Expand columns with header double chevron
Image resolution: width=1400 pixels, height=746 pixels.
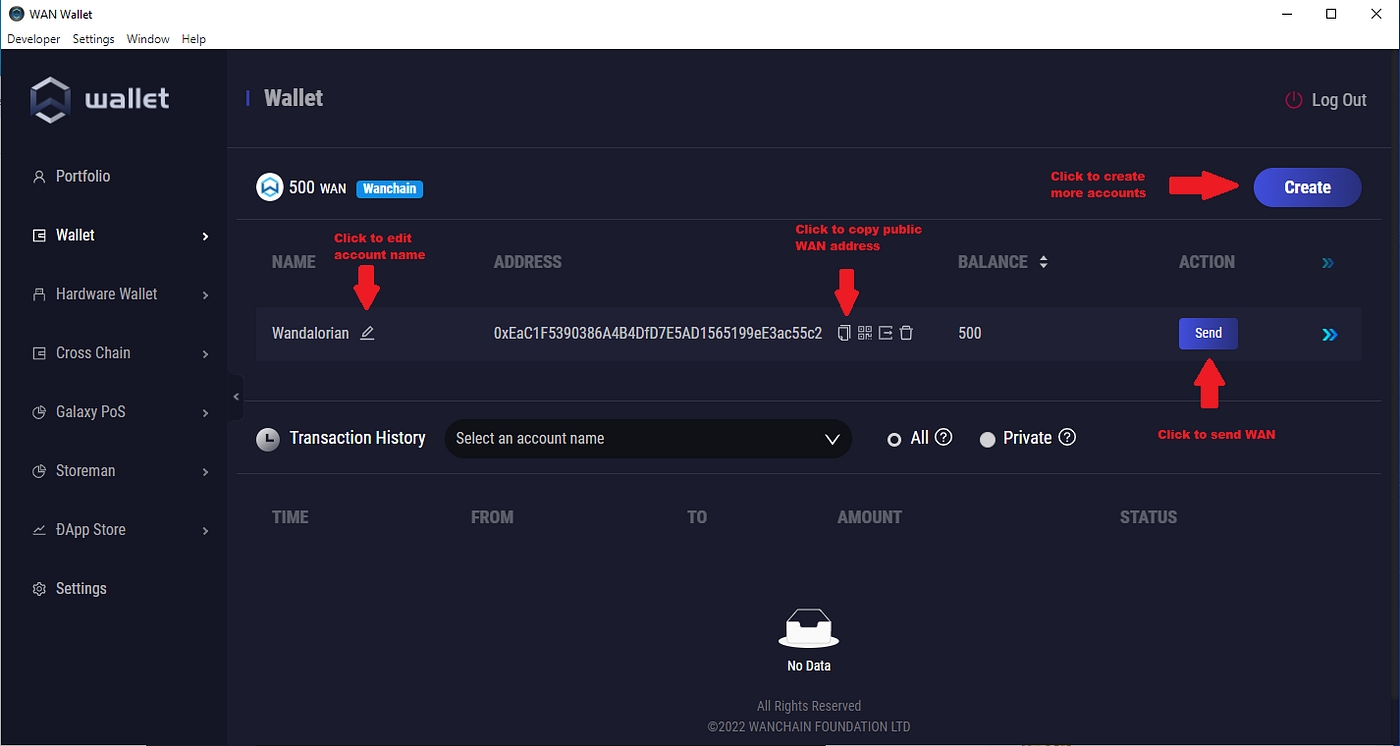point(1328,263)
